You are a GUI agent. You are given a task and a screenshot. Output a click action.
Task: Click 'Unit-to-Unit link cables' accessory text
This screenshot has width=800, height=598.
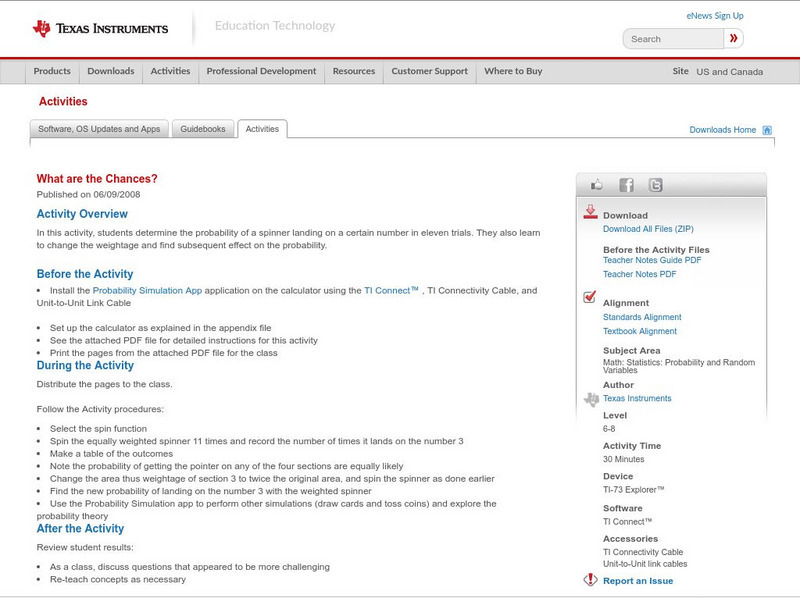tap(645, 564)
